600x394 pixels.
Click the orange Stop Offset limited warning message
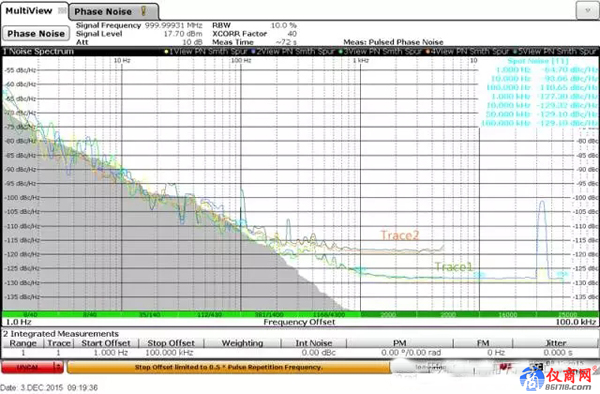(x=228, y=367)
